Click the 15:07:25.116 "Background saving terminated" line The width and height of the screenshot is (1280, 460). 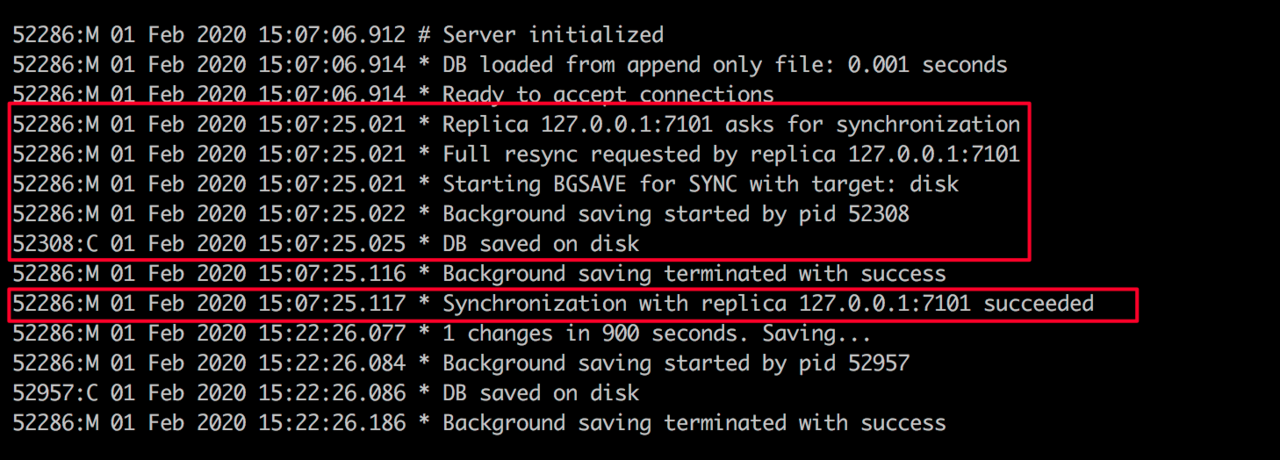[x=479, y=274]
